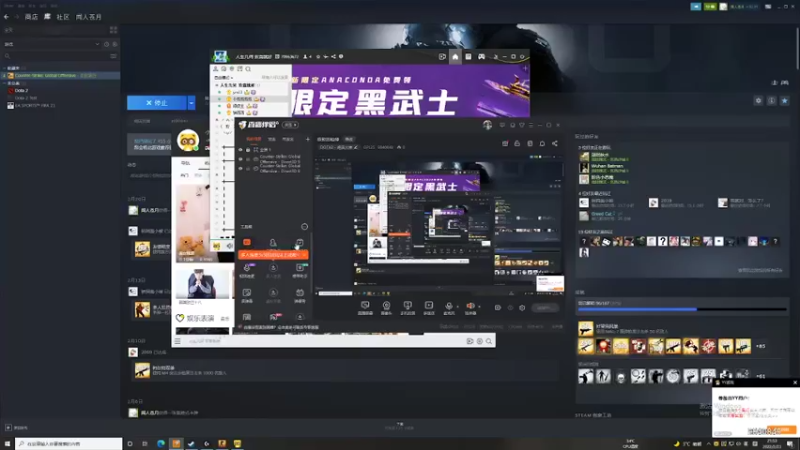
Task: Collapse the 工具箱 toolbox with circle button
Action: click(x=304, y=227)
